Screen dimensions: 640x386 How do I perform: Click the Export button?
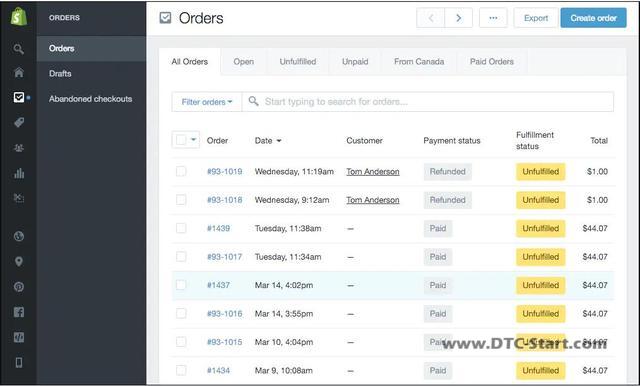(536, 18)
